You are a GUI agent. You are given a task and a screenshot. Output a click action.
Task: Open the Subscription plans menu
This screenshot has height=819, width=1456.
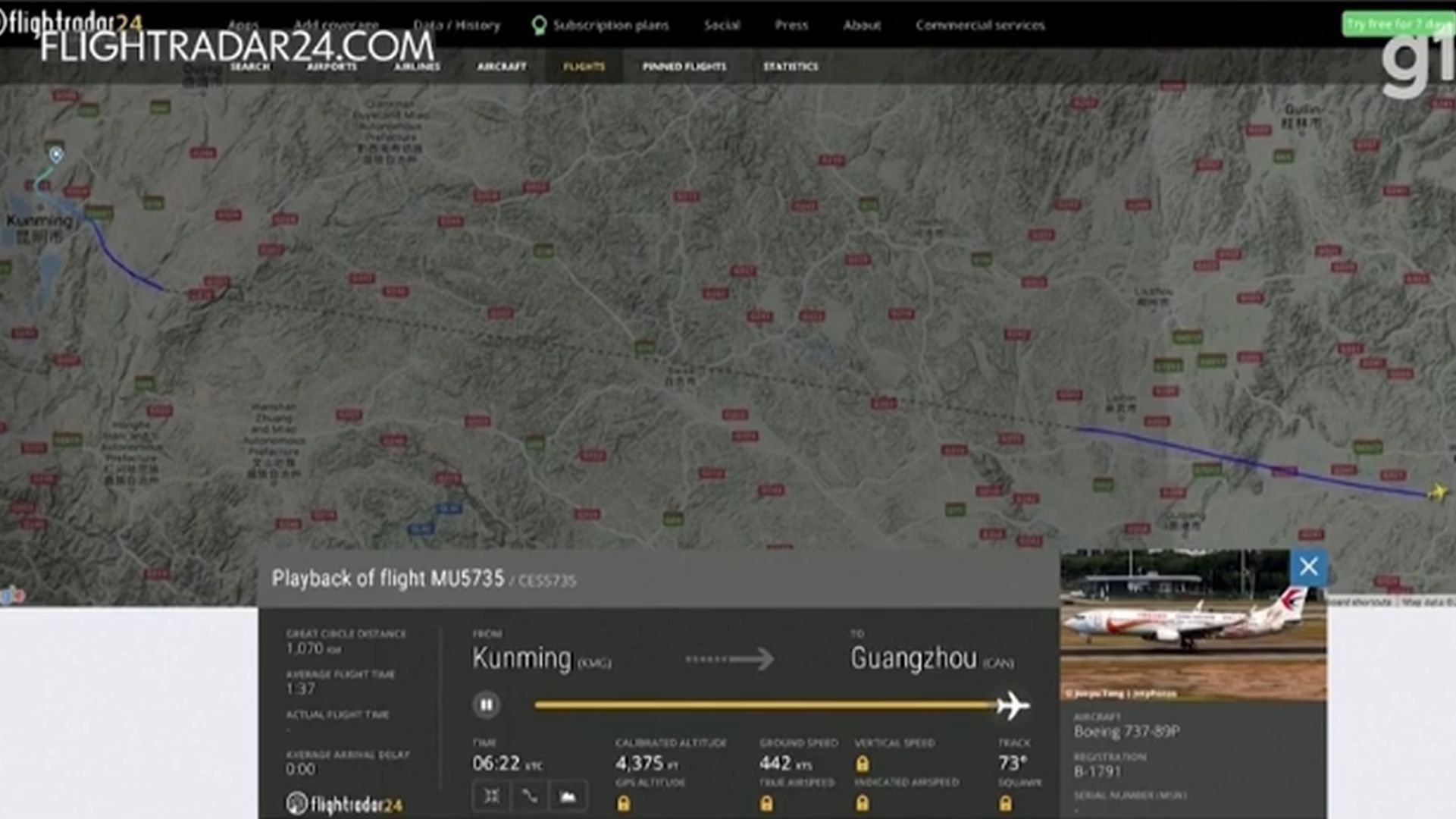(610, 25)
